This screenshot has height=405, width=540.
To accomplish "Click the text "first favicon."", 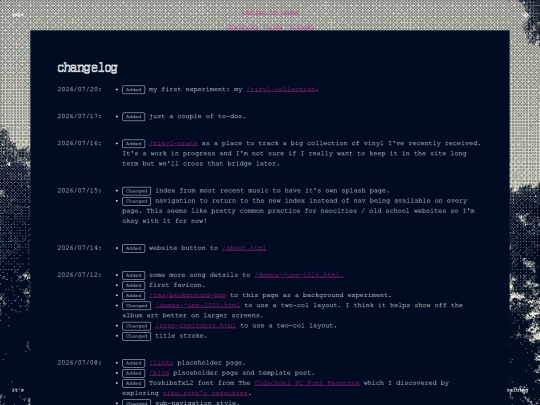I will [x=177, y=285].
